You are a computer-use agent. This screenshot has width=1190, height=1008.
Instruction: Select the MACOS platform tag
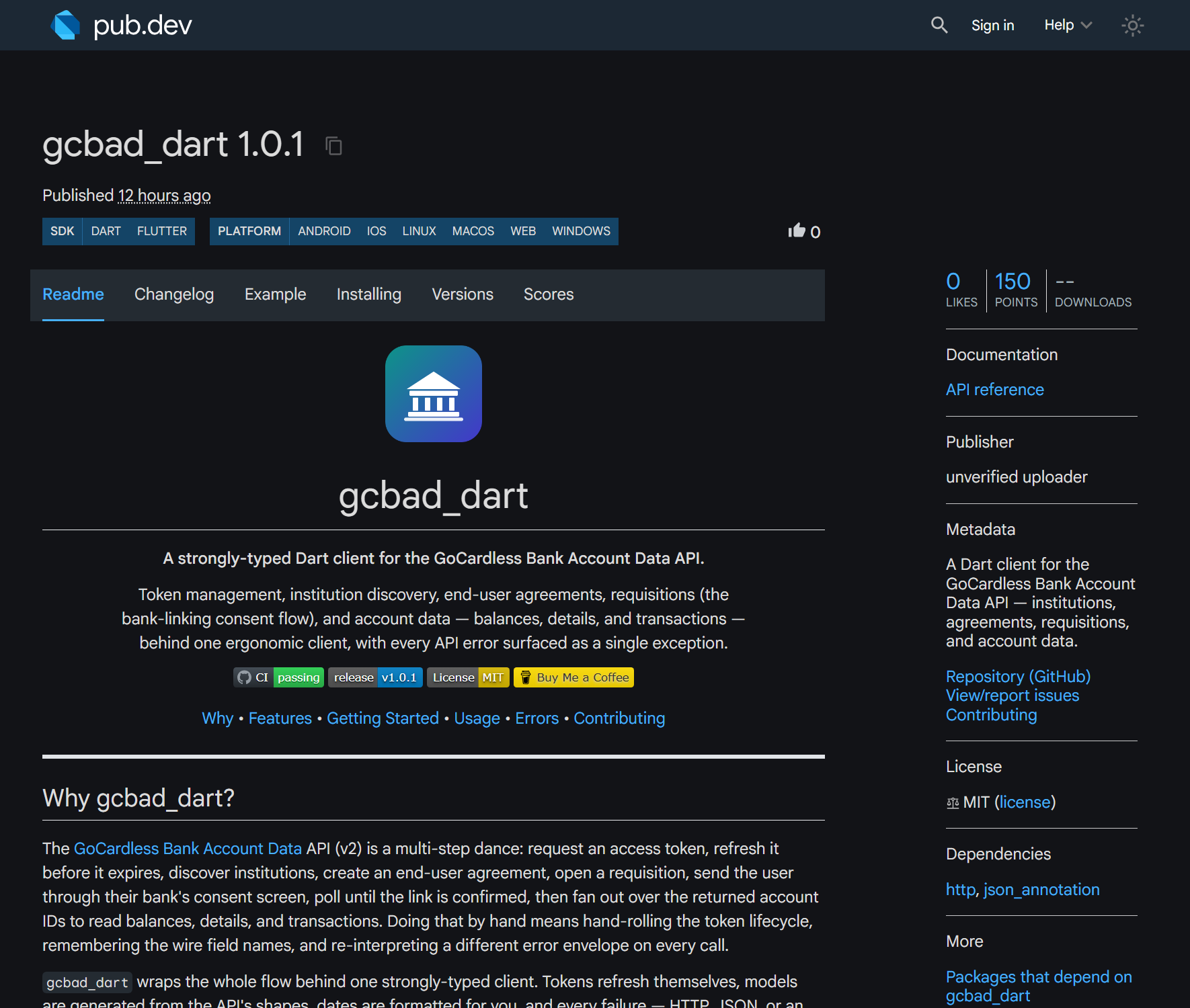[473, 231]
